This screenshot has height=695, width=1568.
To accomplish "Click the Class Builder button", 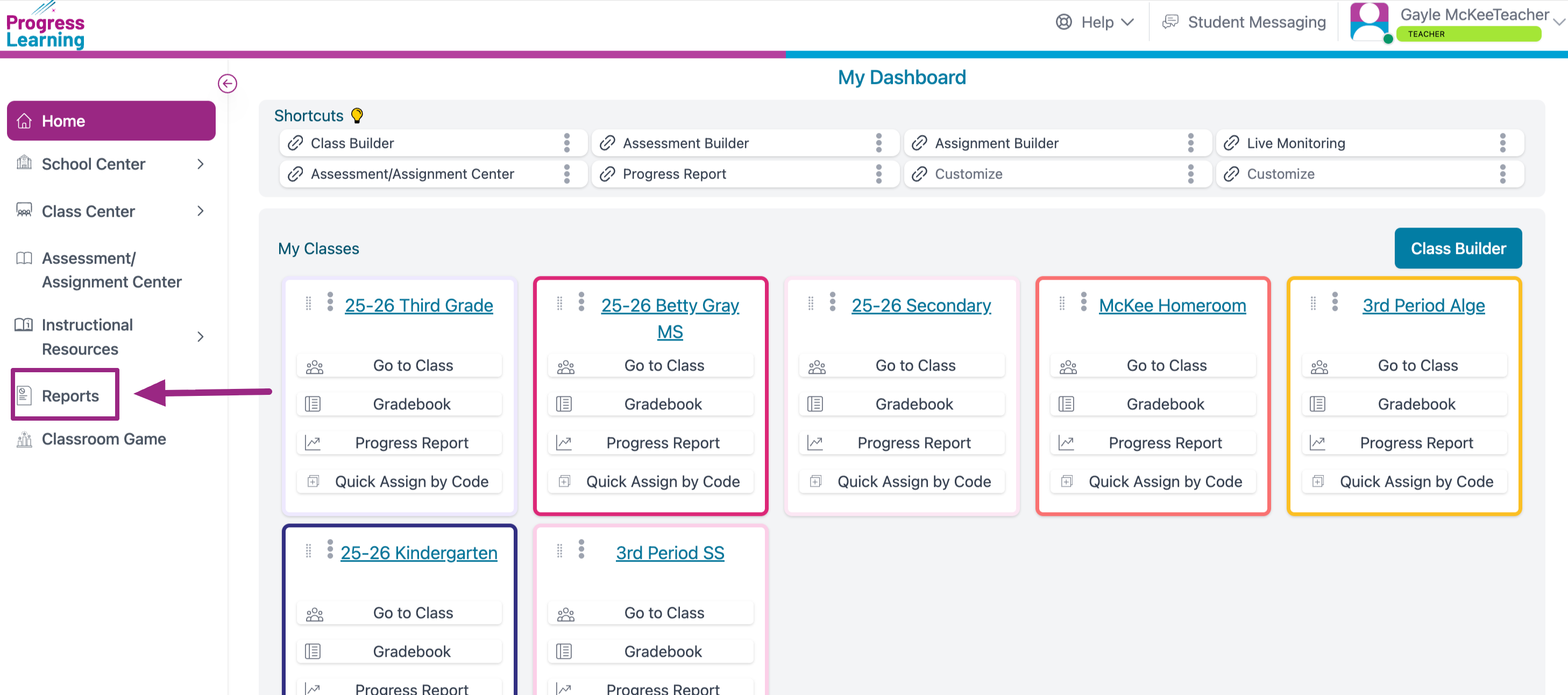I will click(x=1458, y=249).
